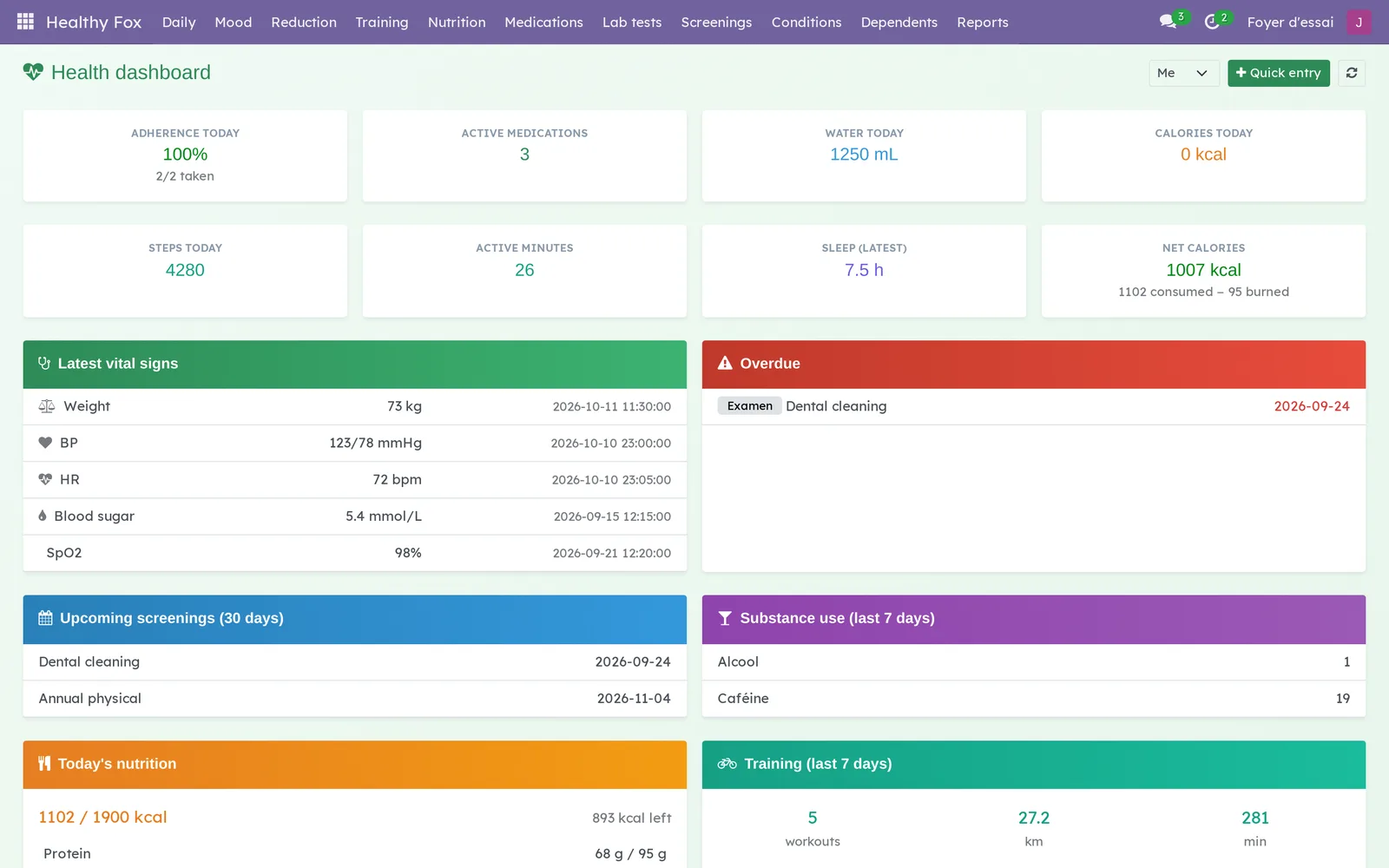Open the Lab tests menu
Viewport: 1389px width, 868px height.
(632, 22)
